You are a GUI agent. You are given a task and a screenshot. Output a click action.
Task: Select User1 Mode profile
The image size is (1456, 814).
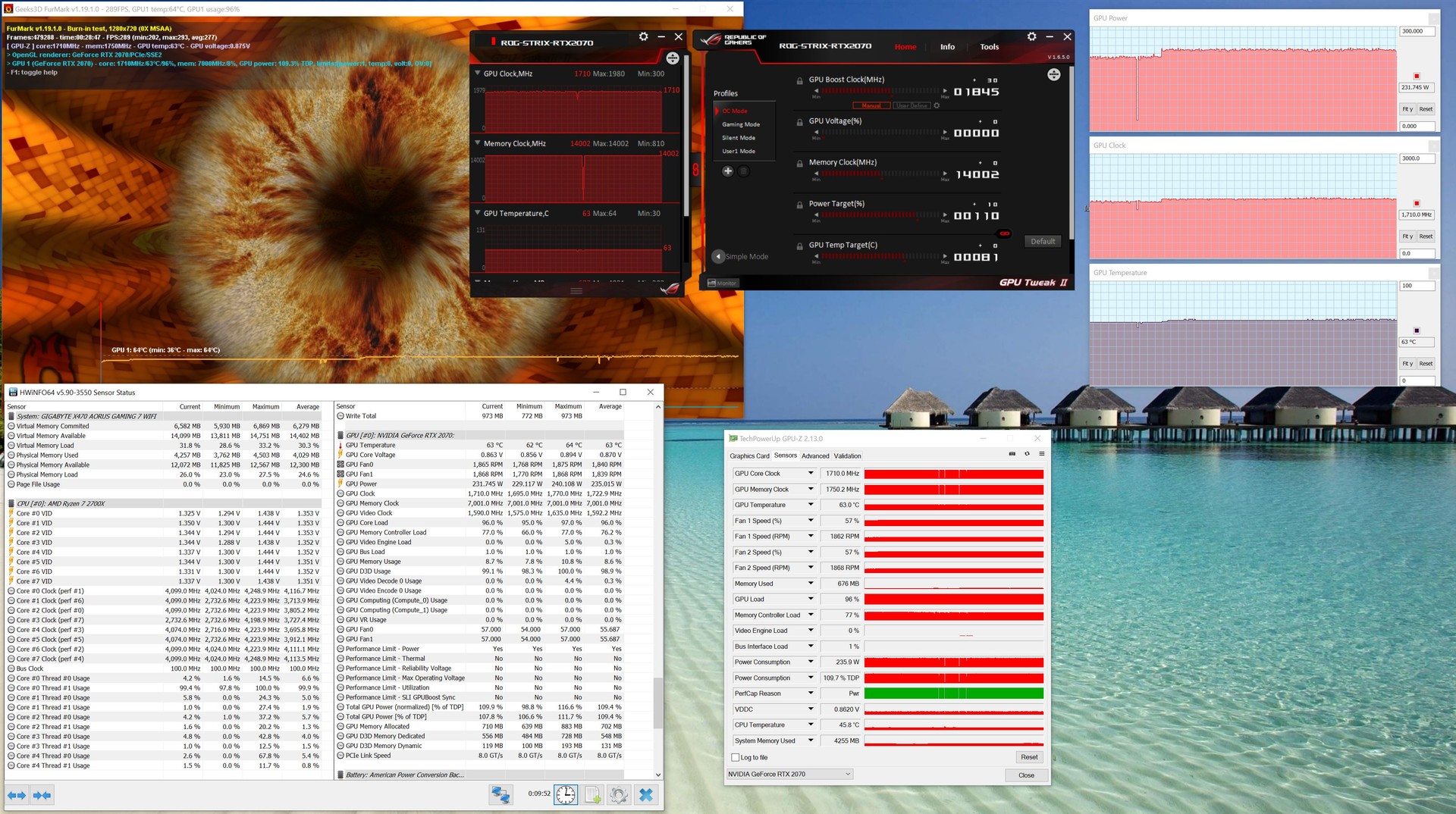pos(739,152)
